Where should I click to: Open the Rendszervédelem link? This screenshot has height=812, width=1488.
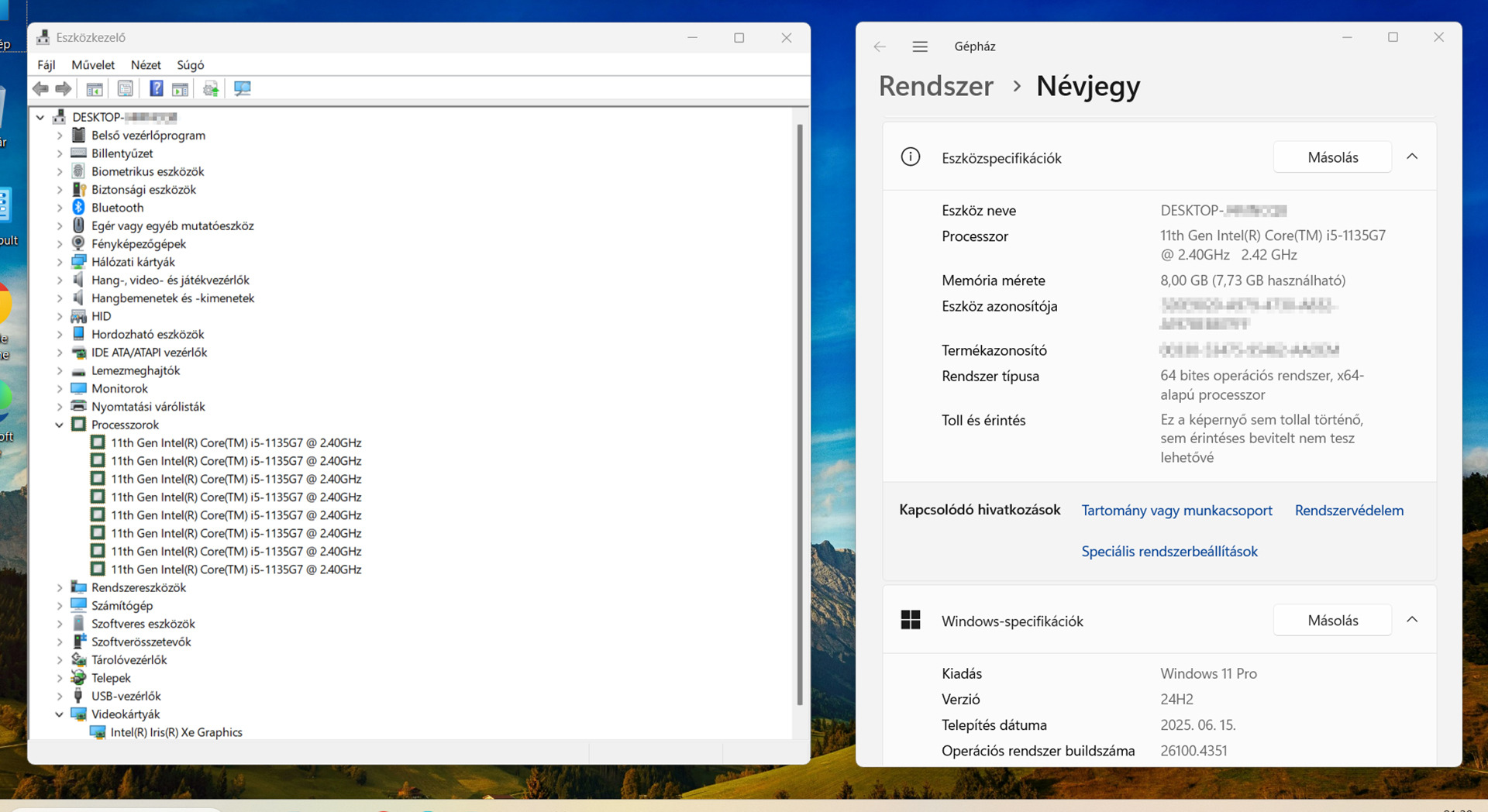click(1349, 511)
